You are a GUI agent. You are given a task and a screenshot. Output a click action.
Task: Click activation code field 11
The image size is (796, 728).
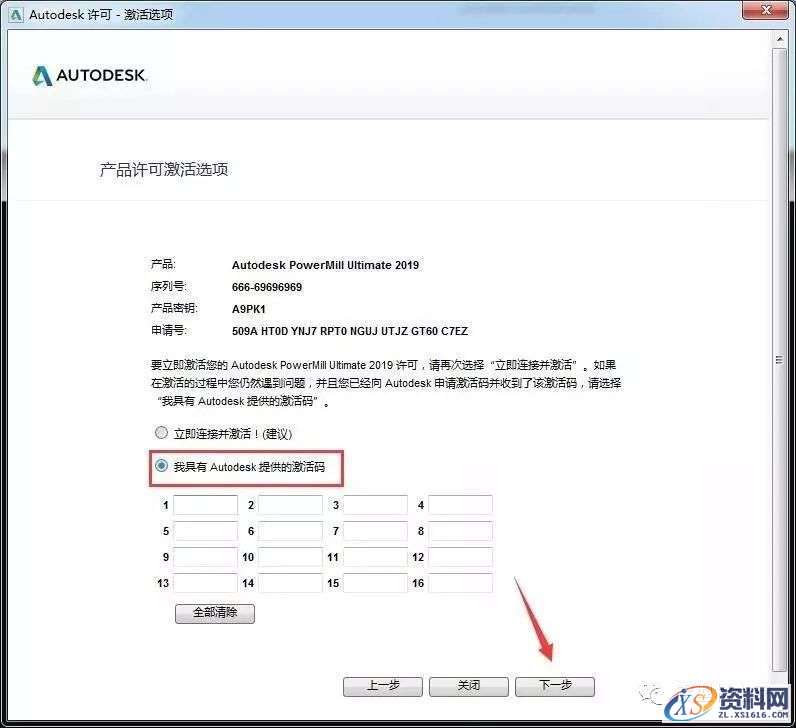pos(376,557)
